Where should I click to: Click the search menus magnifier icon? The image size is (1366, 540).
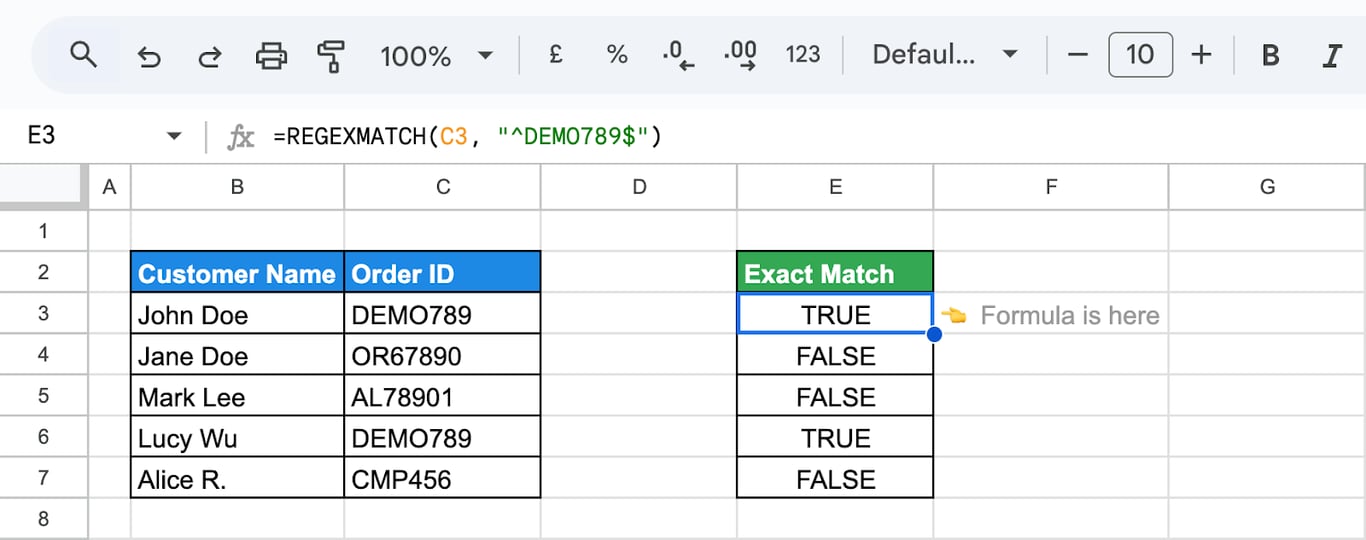tap(83, 55)
